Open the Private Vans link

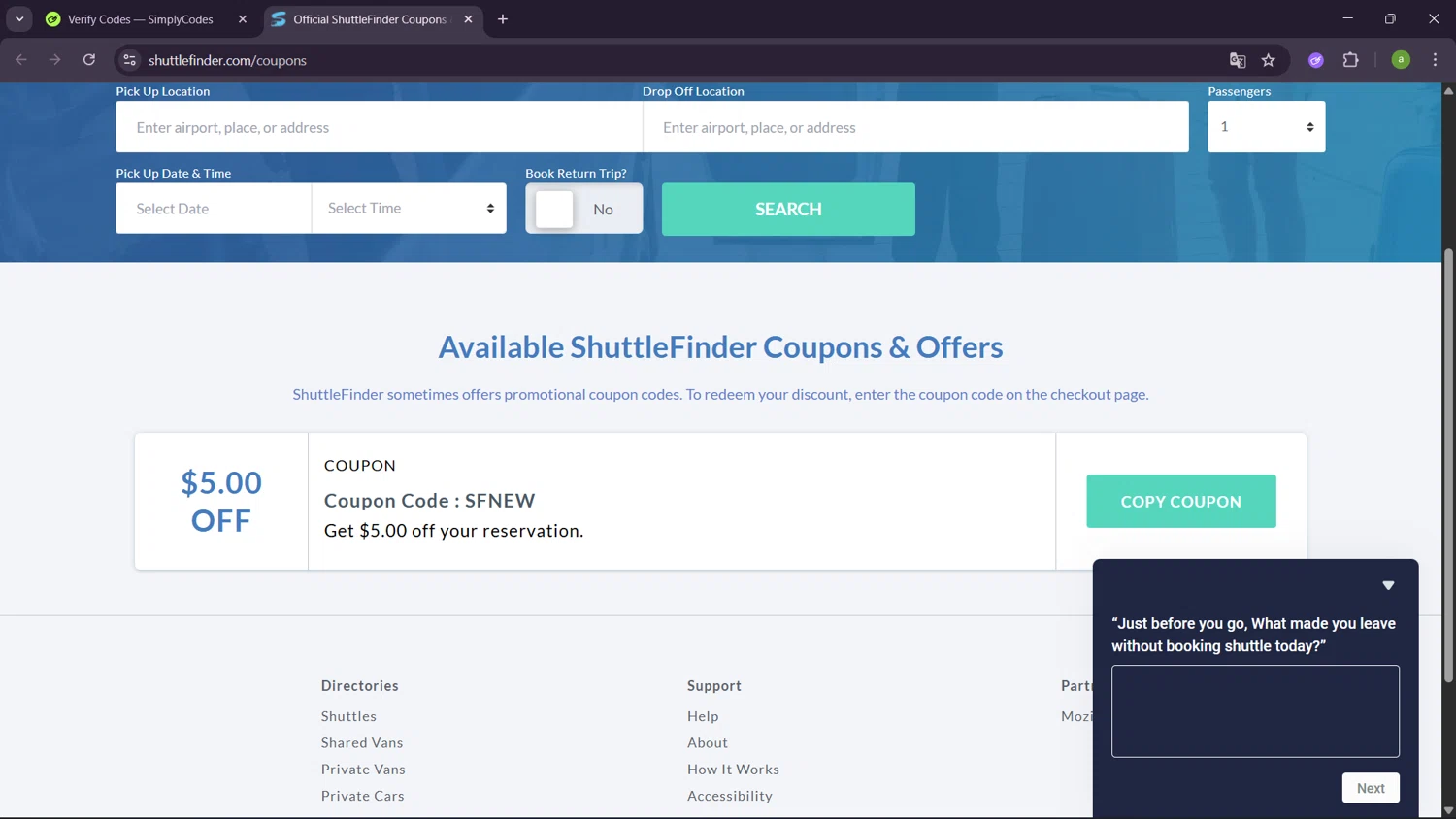[363, 769]
